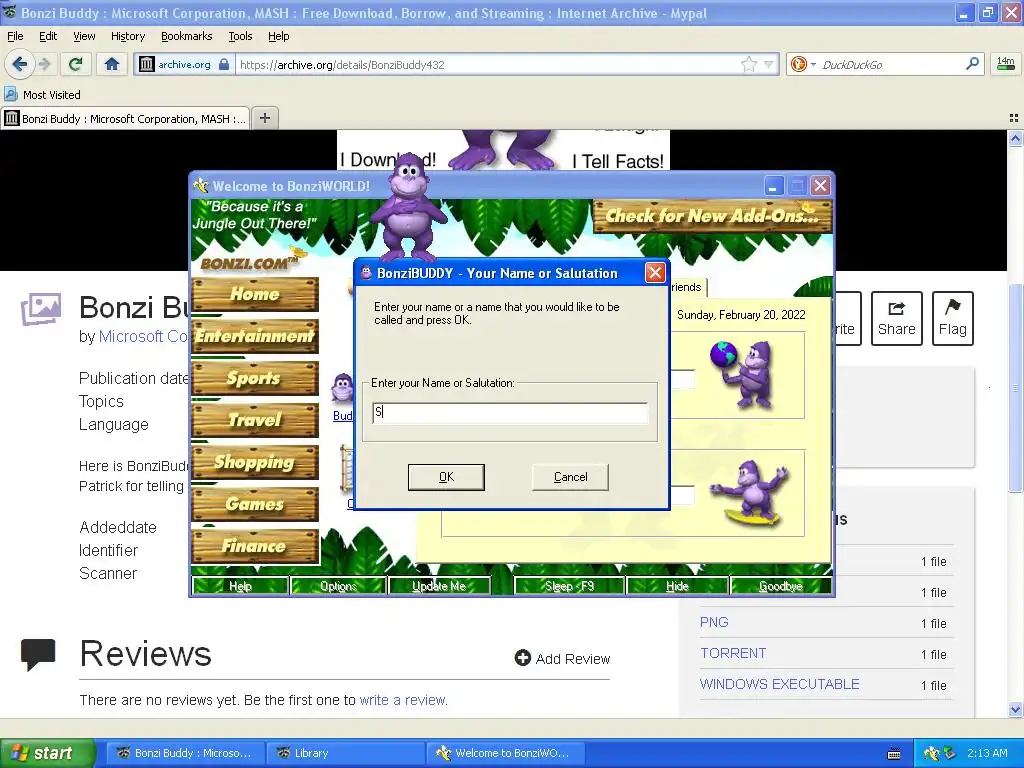Open the WINDOWS EXECUTABLE download option
Viewport: 1024px width, 768px height.
779,684
